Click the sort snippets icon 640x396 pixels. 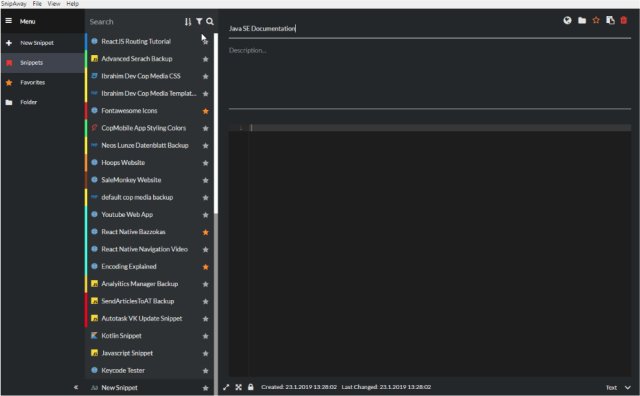(188, 22)
